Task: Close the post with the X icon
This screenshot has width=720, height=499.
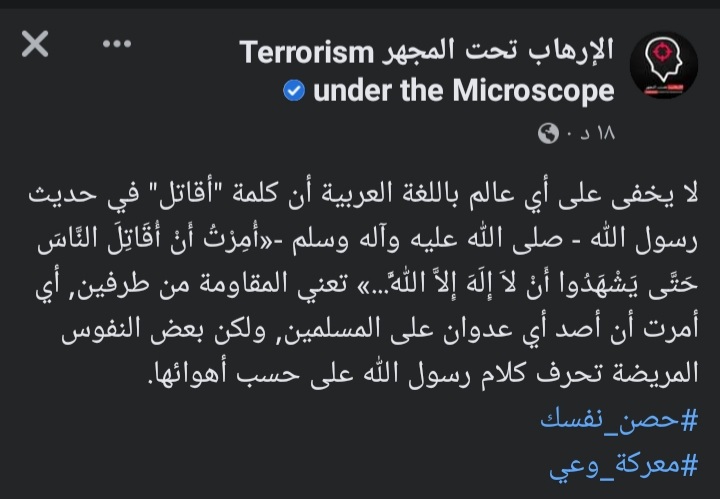Action: pyautogui.click(x=33, y=44)
